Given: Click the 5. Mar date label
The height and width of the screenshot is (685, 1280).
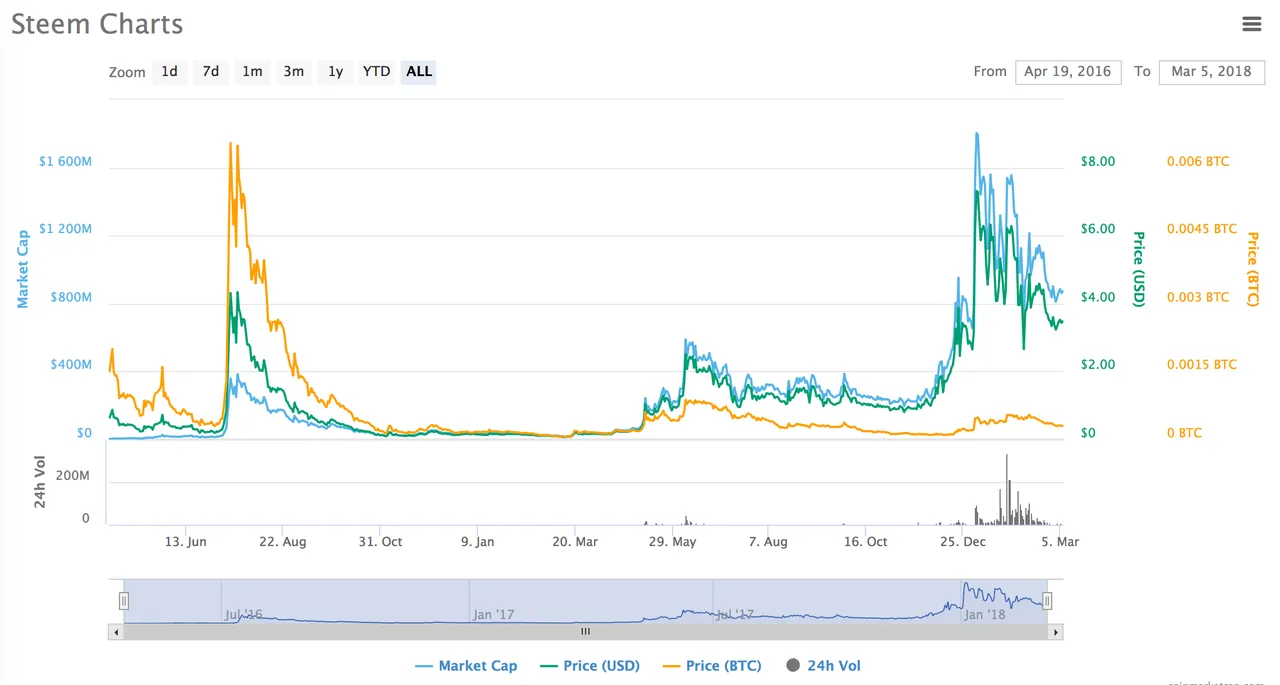Looking at the screenshot, I should [x=1062, y=542].
